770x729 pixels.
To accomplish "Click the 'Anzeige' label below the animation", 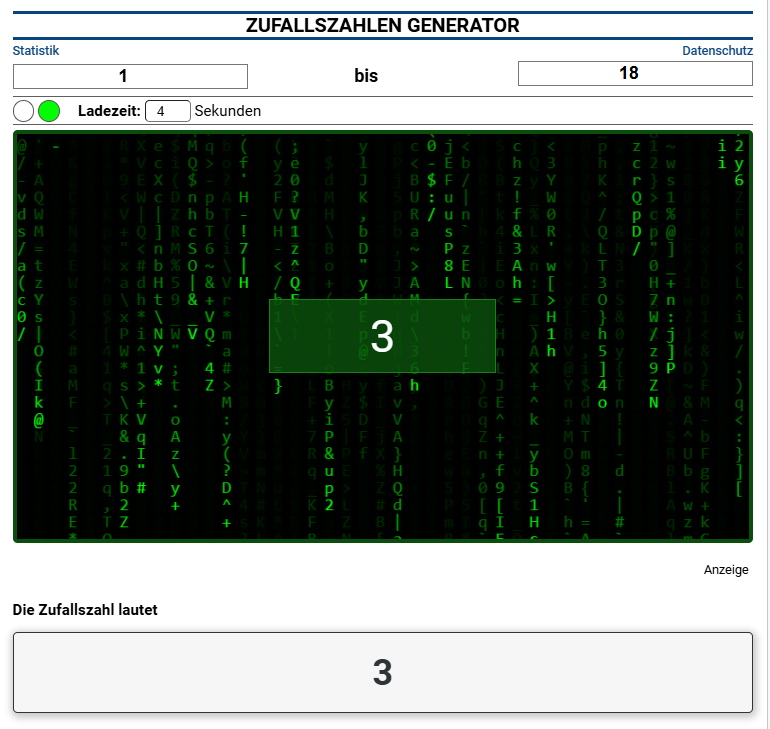I will [726, 570].
